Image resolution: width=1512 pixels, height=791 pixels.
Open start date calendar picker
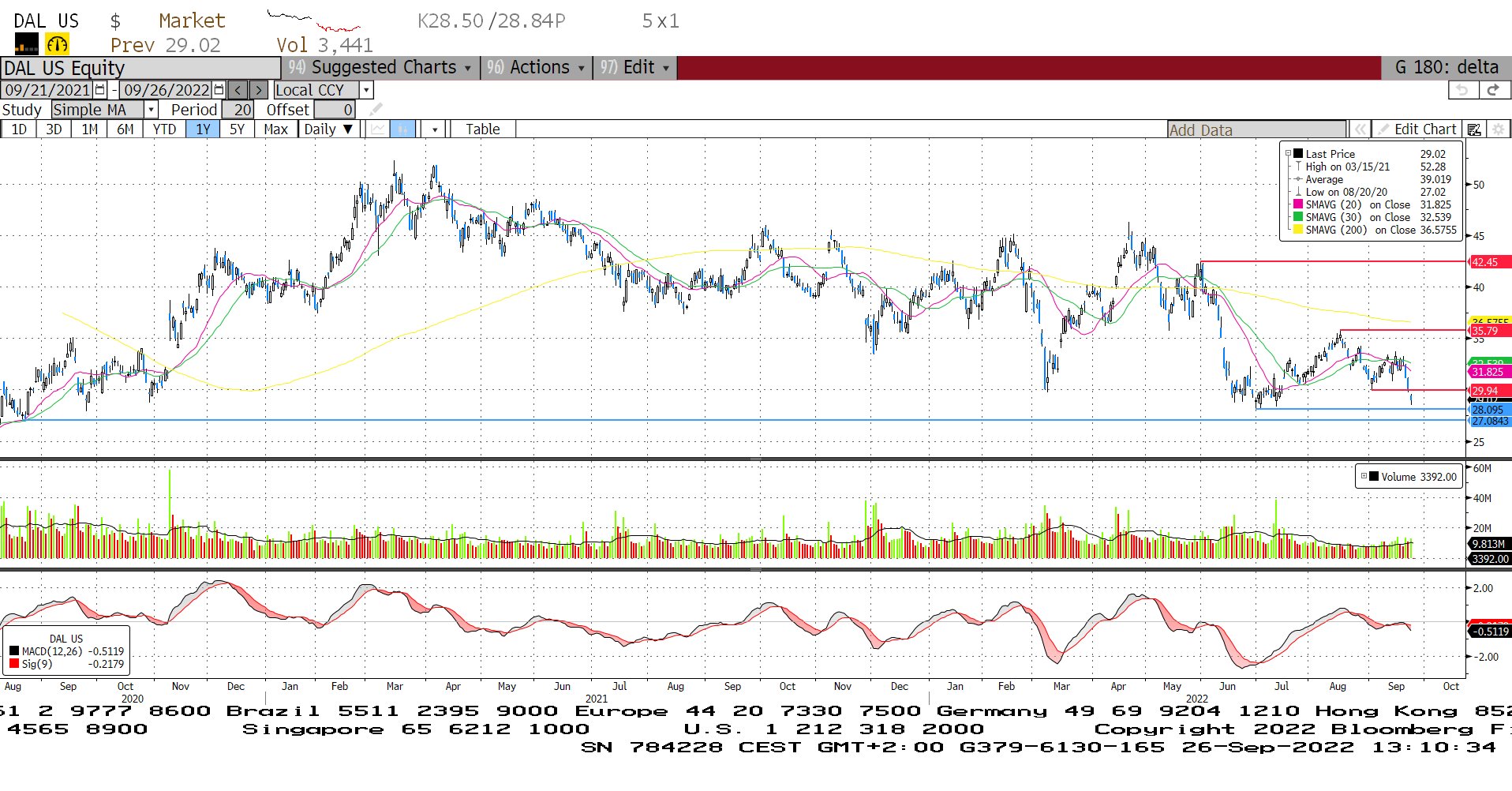click(x=100, y=90)
